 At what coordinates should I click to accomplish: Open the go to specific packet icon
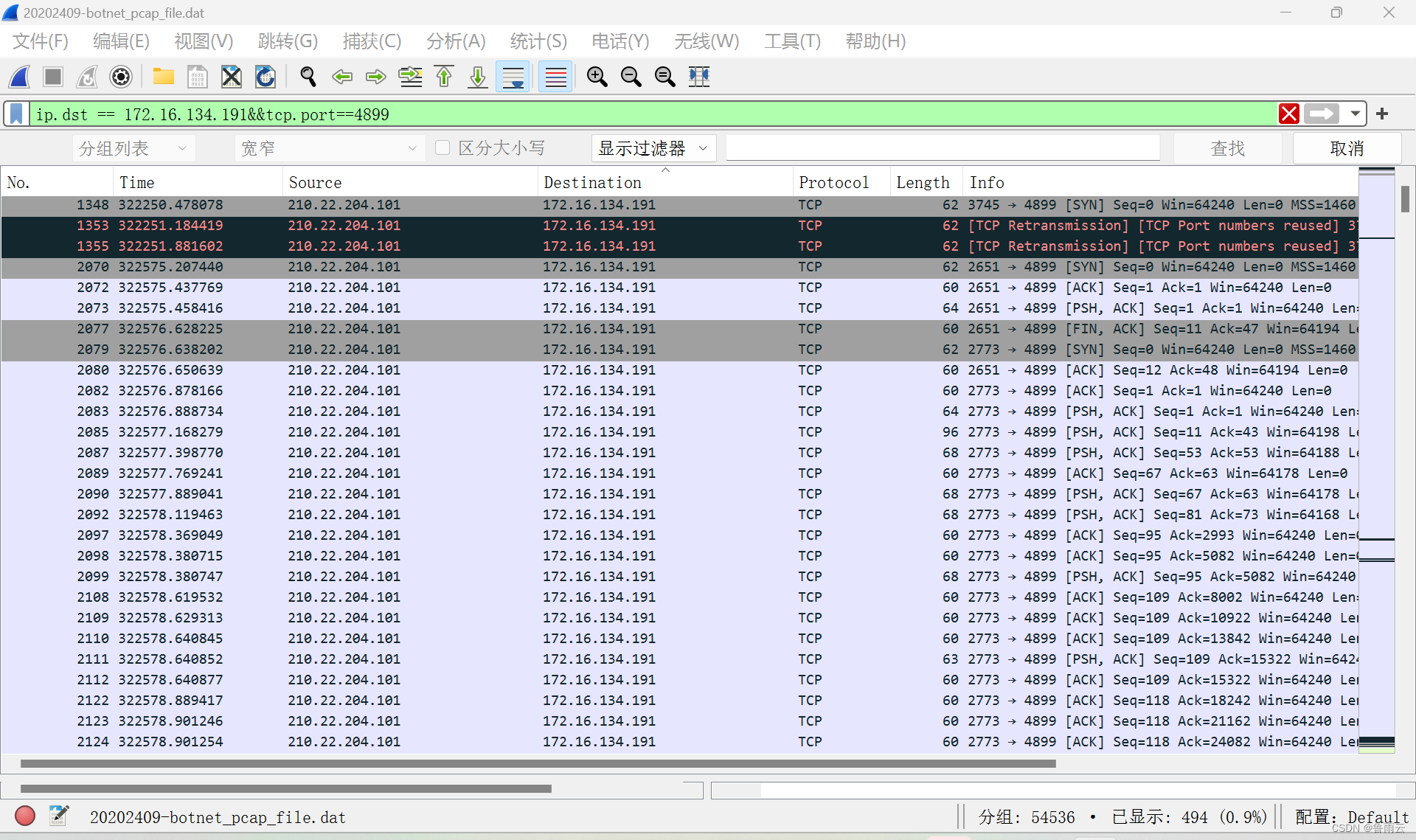click(x=410, y=77)
